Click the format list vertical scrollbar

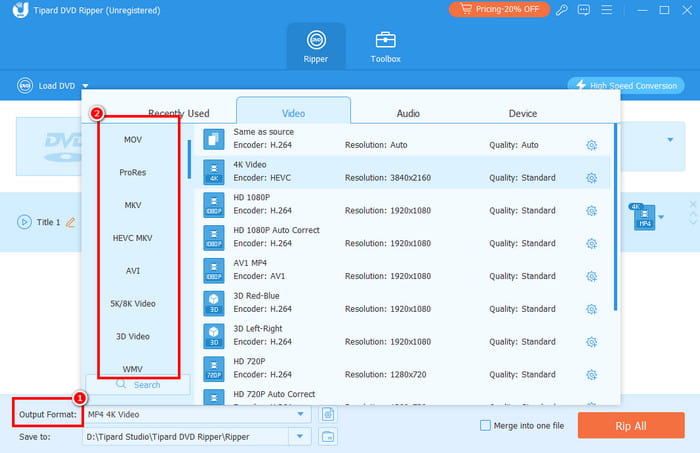click(x=615, y=220)
